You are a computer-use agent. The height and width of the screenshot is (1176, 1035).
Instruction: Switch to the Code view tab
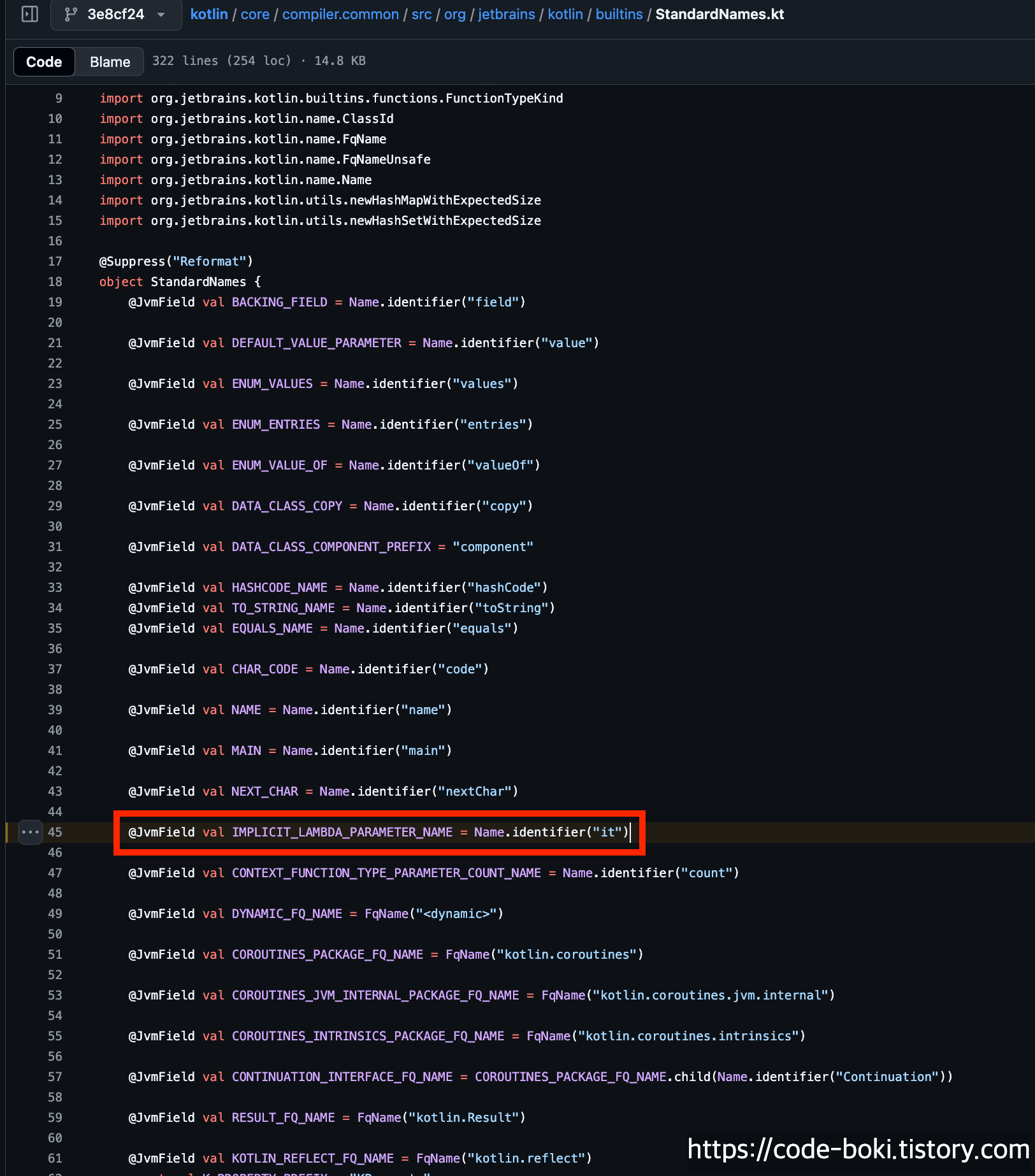click(44, 62)
